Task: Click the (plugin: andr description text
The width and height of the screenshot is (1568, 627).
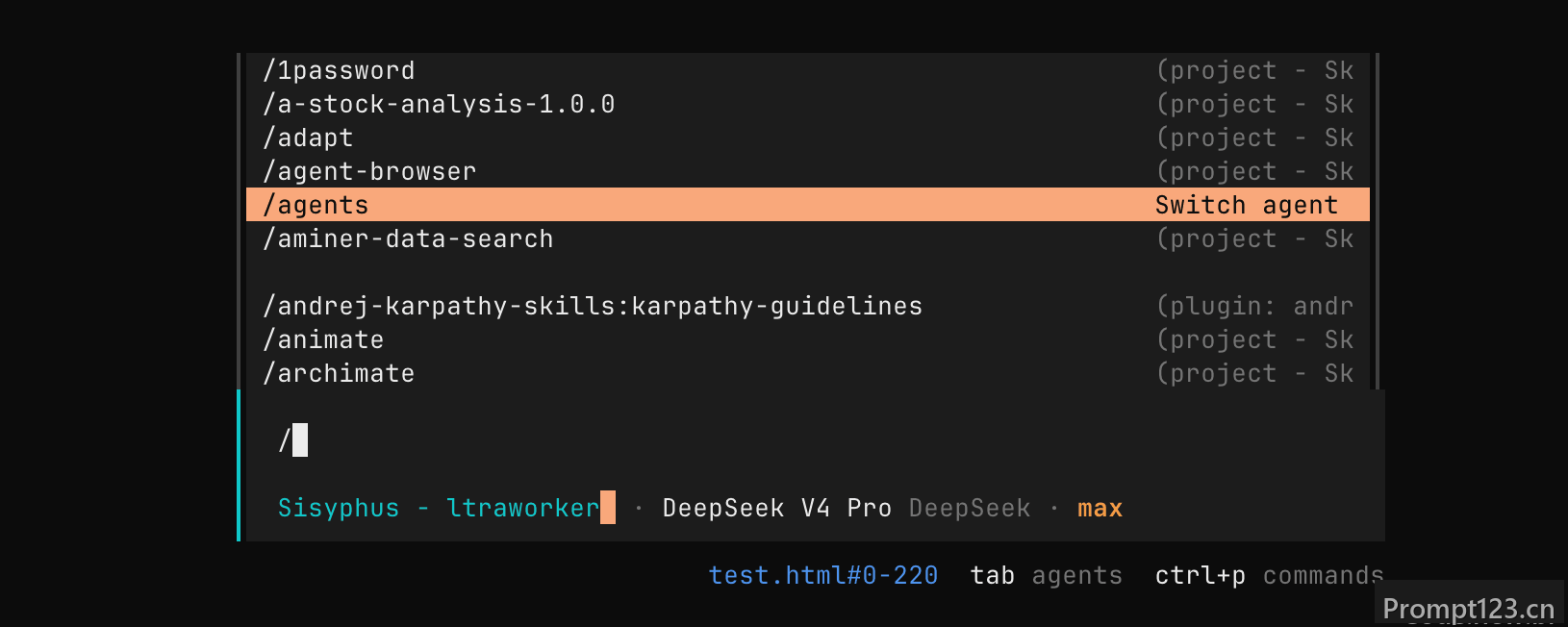Action: coord(1254,306)
